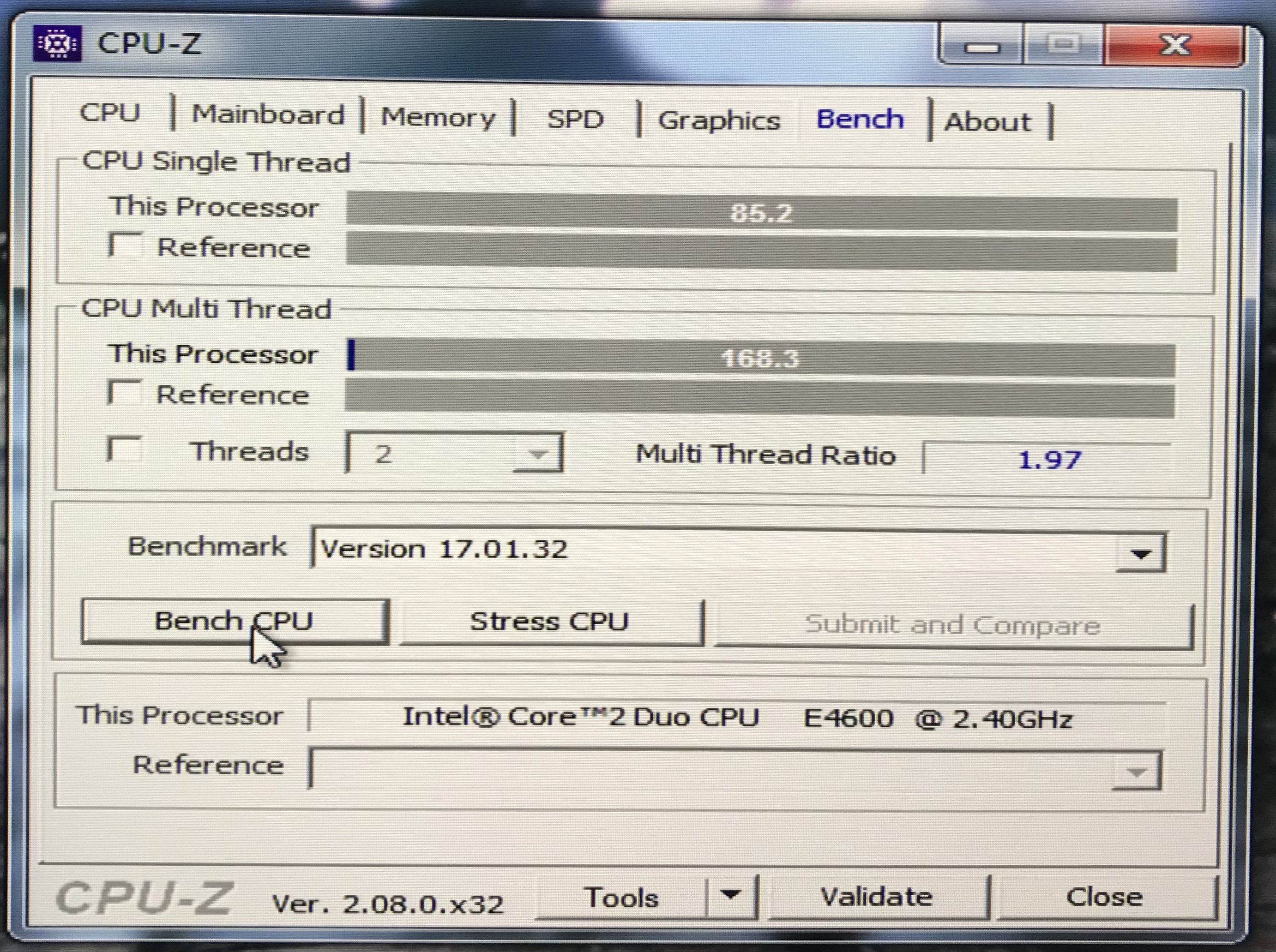Click the Validate button
The width and height of the screenshot is (1276, 952).
click(x=876, y=897)
